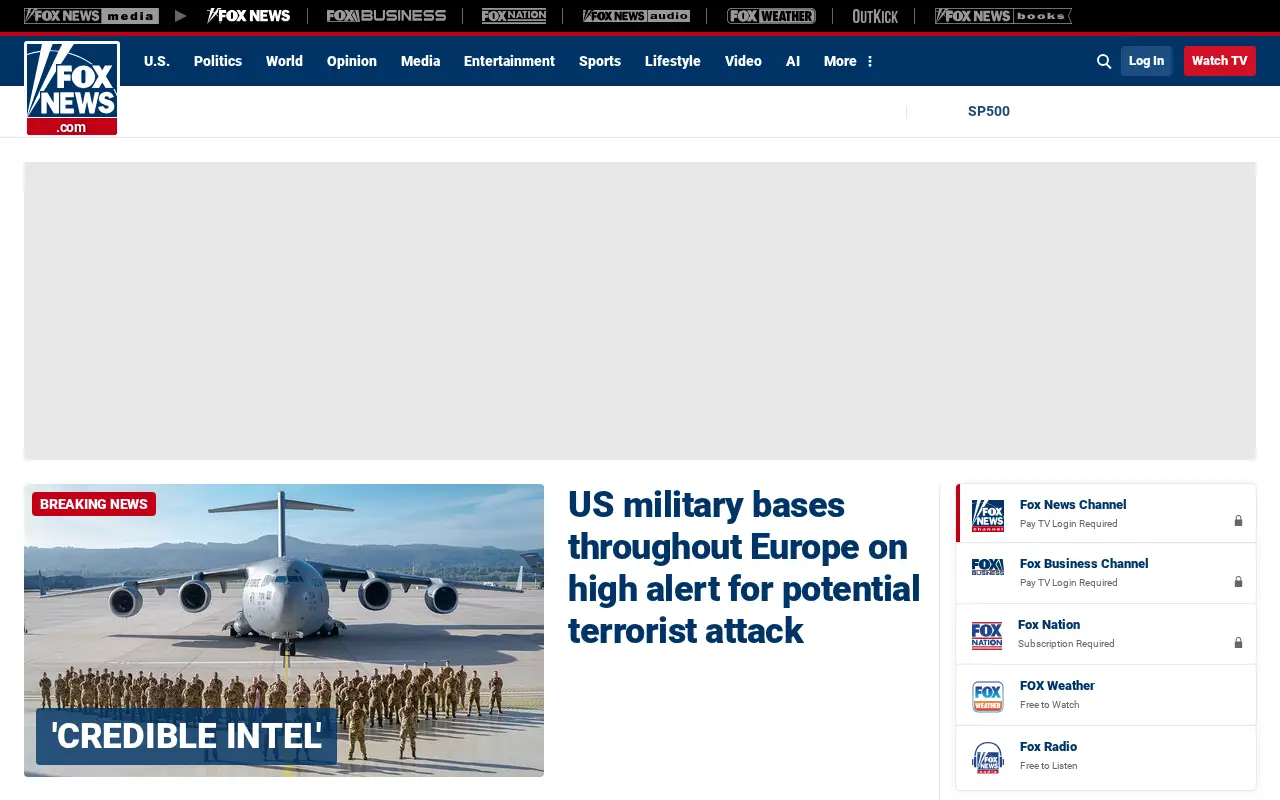Click the Fox News .com logo
The width and height of the screenshot is (1280, 800).
[x=72, y=88]
